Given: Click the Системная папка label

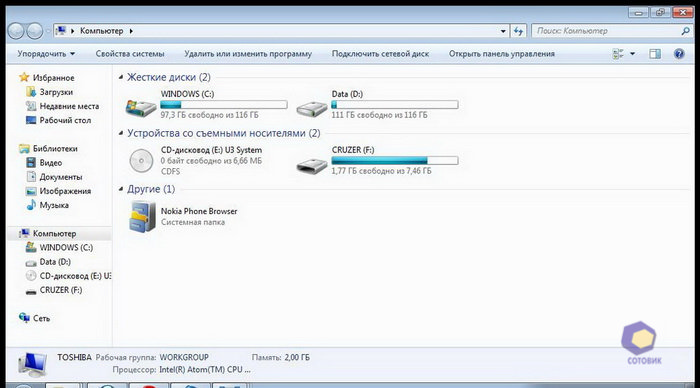Looking at the screenshot, I should (x=193, y=222).
